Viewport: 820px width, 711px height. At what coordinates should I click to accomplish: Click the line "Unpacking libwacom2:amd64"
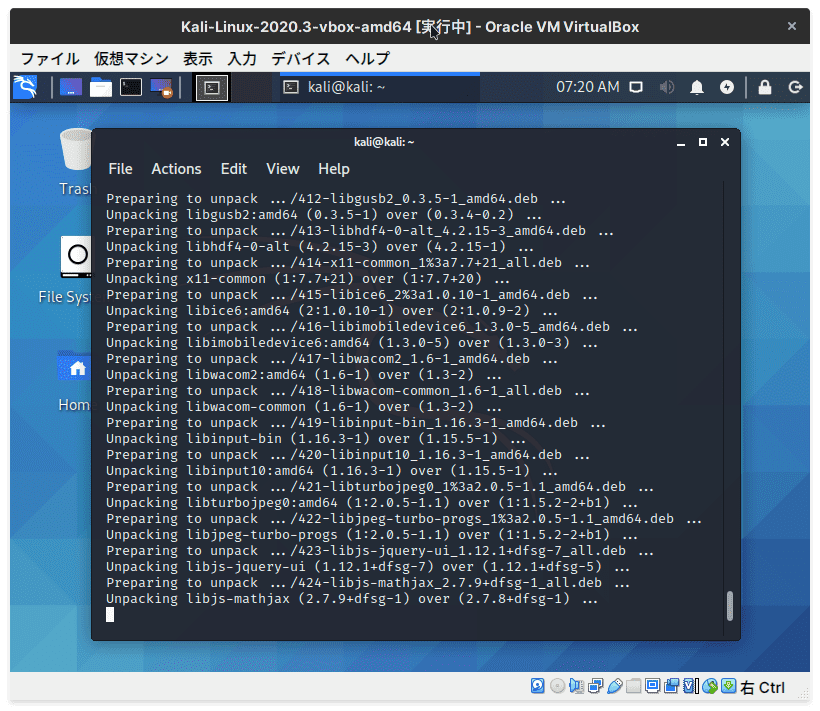click(x=304, y=375)
